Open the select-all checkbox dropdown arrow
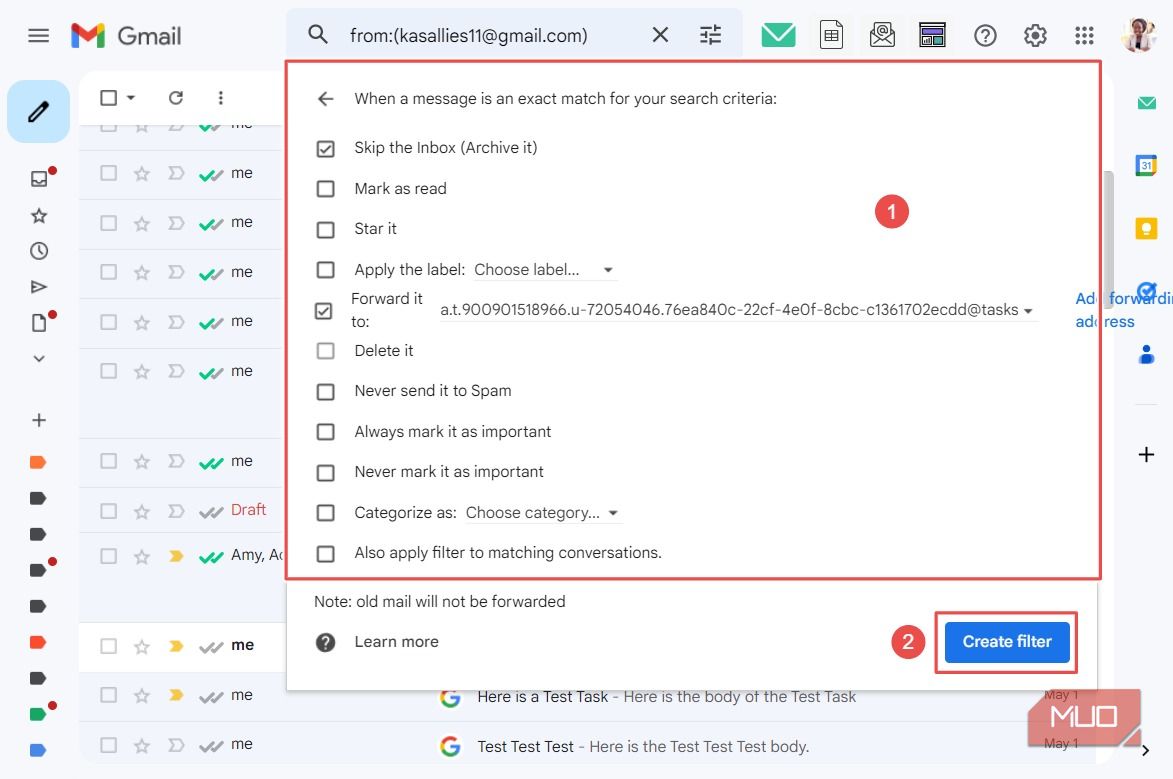Viewport: 1173px width, 779px height. click(131, 97)
